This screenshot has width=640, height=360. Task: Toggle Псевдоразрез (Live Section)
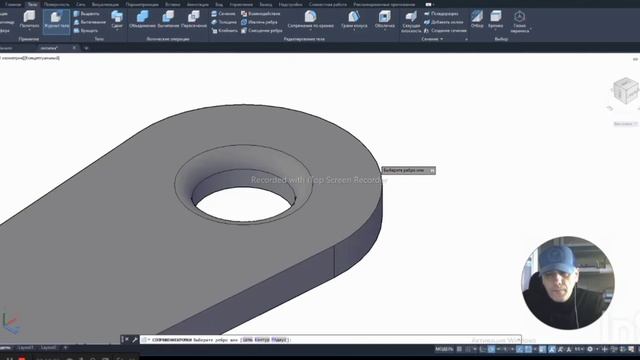441,13
